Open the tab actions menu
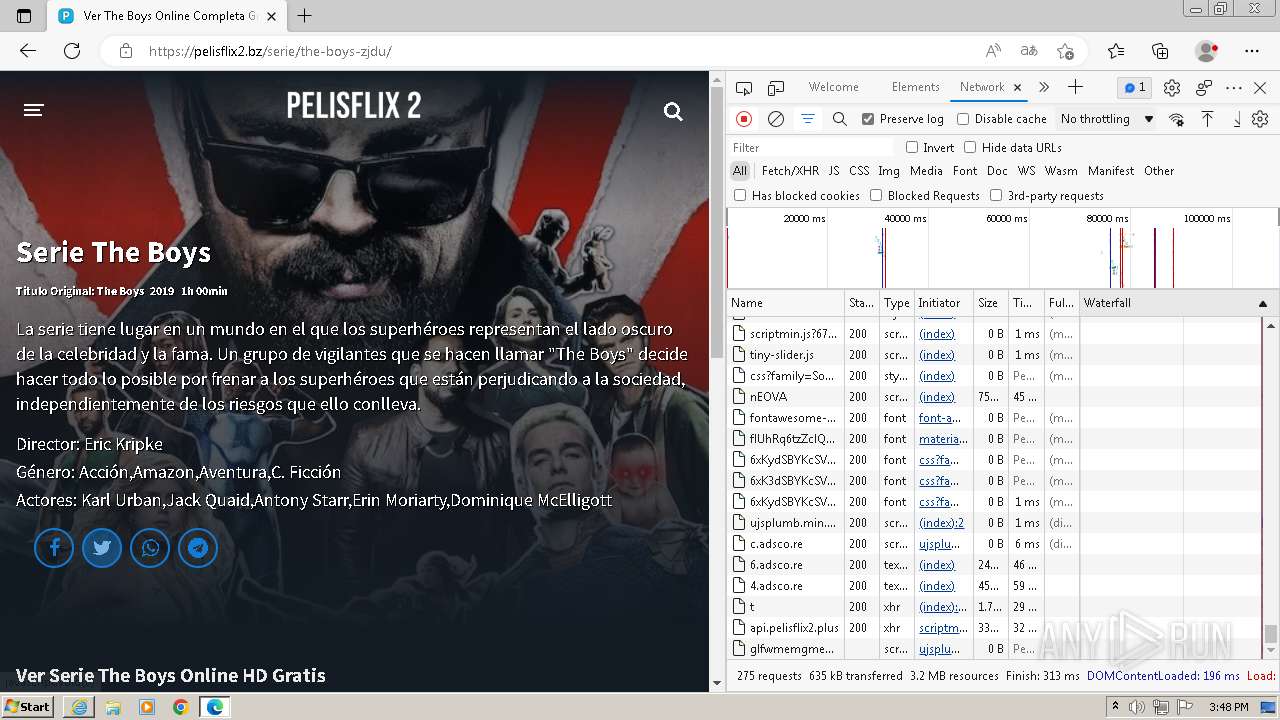The height and width of the screenshot is (720, 1280). 24,16
